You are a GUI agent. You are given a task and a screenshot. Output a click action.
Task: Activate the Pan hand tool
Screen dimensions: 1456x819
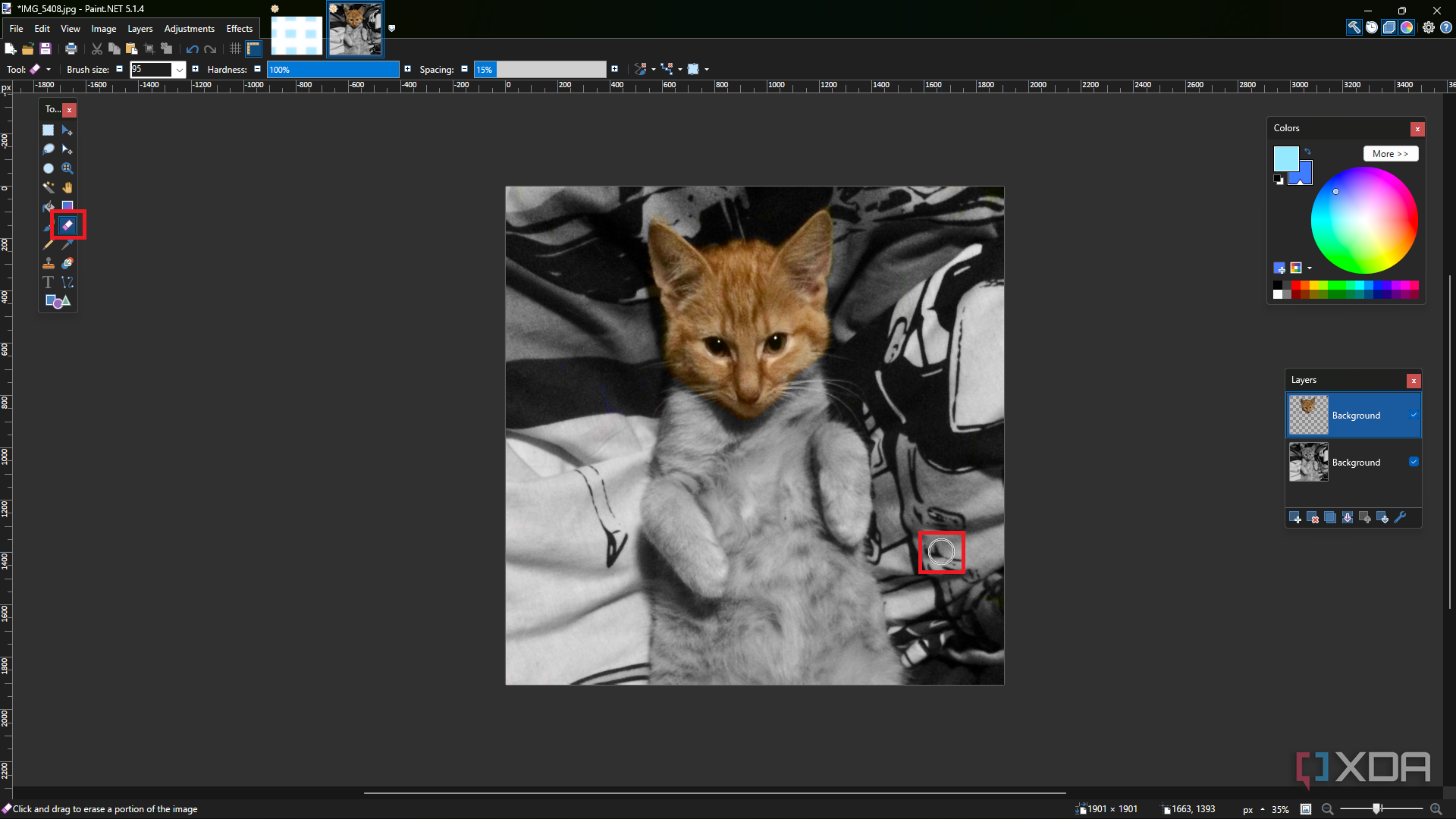(x=67, y=187)
